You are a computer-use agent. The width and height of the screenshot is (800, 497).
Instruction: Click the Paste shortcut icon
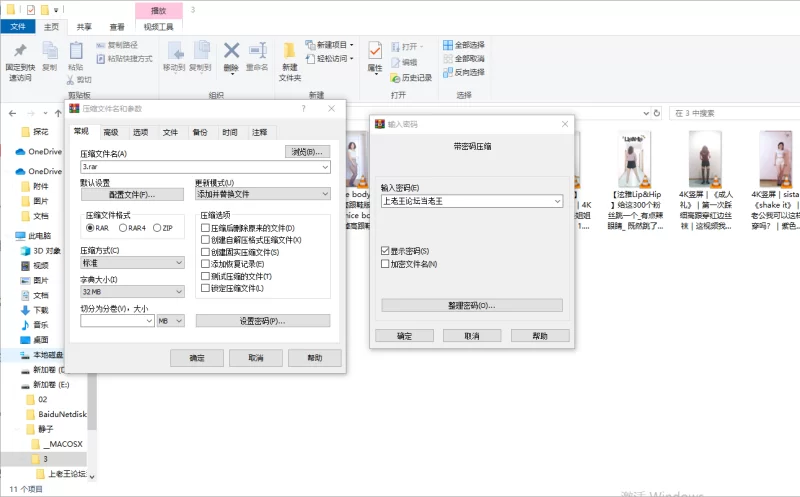[x=101, y=59]
